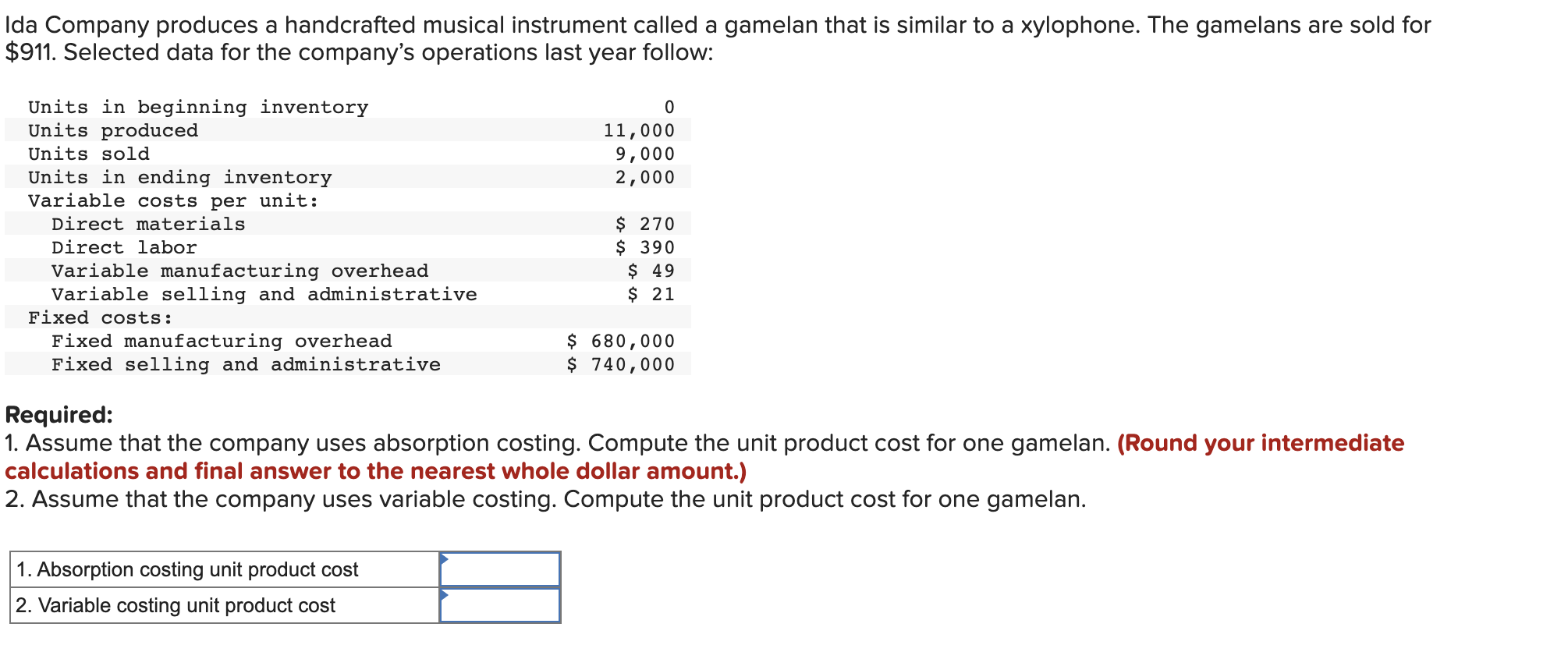
Task: Click the variable costing answer input field
Action: click(500, 605)
